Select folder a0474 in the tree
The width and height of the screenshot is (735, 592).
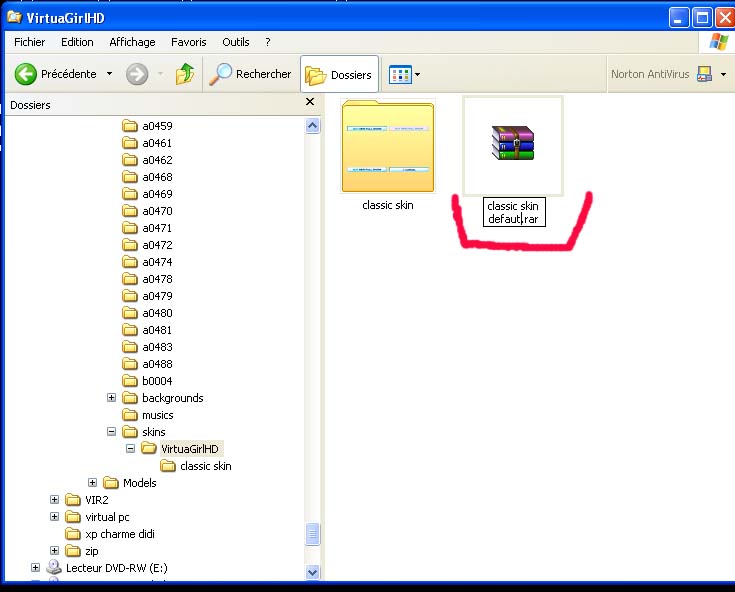pos(148,262)
